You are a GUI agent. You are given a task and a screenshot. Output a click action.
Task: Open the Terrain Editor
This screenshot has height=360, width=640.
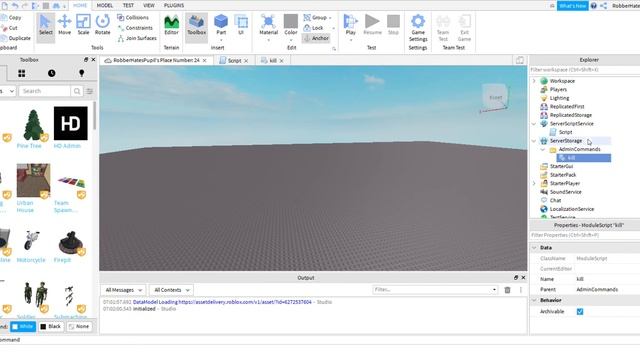(x=171, y=25)
